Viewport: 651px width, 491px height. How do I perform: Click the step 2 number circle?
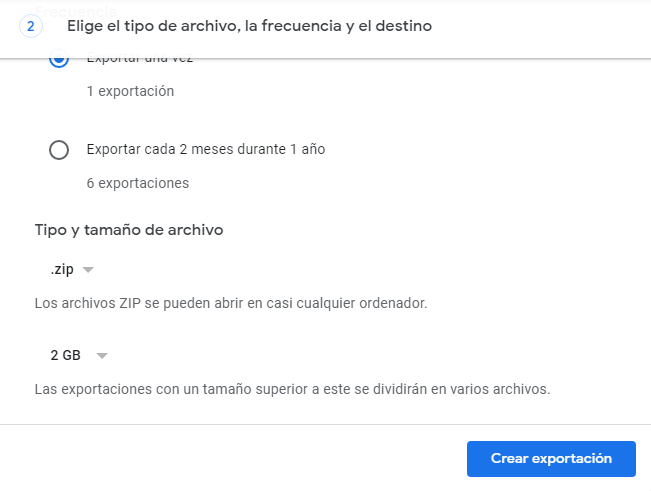[30, 27]
